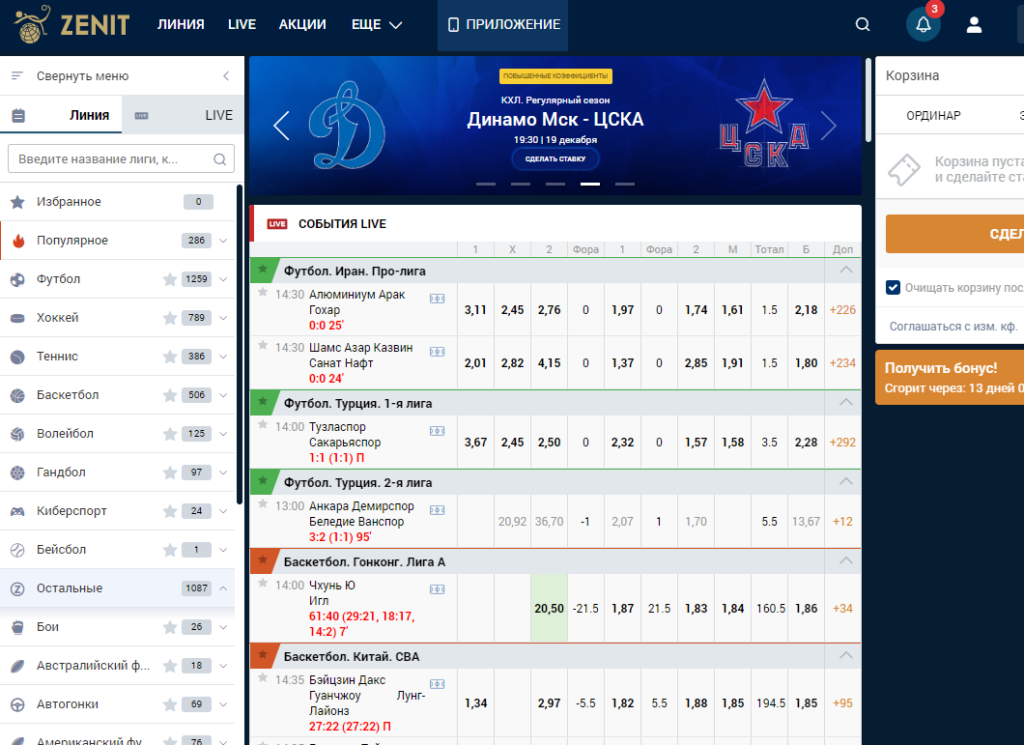Click the Теннис ball icon in sidebar
The width and height of the screenshot is (1024, 745).
coord(18,357)
